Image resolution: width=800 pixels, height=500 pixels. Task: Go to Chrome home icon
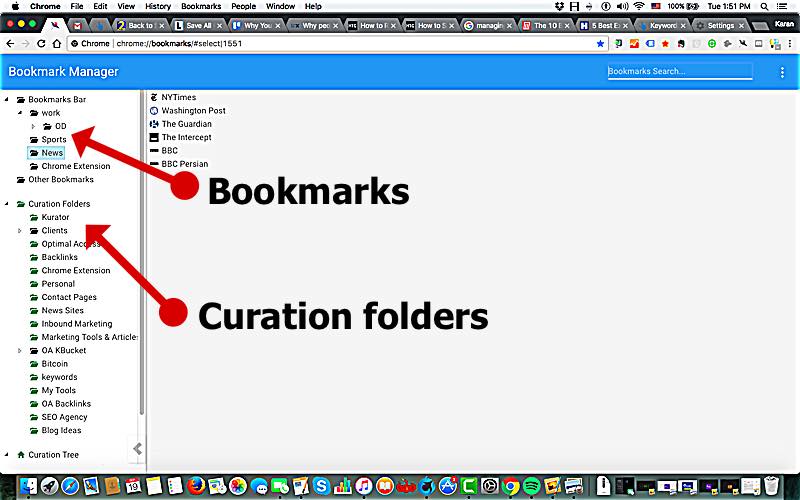[x=57, y=44]
